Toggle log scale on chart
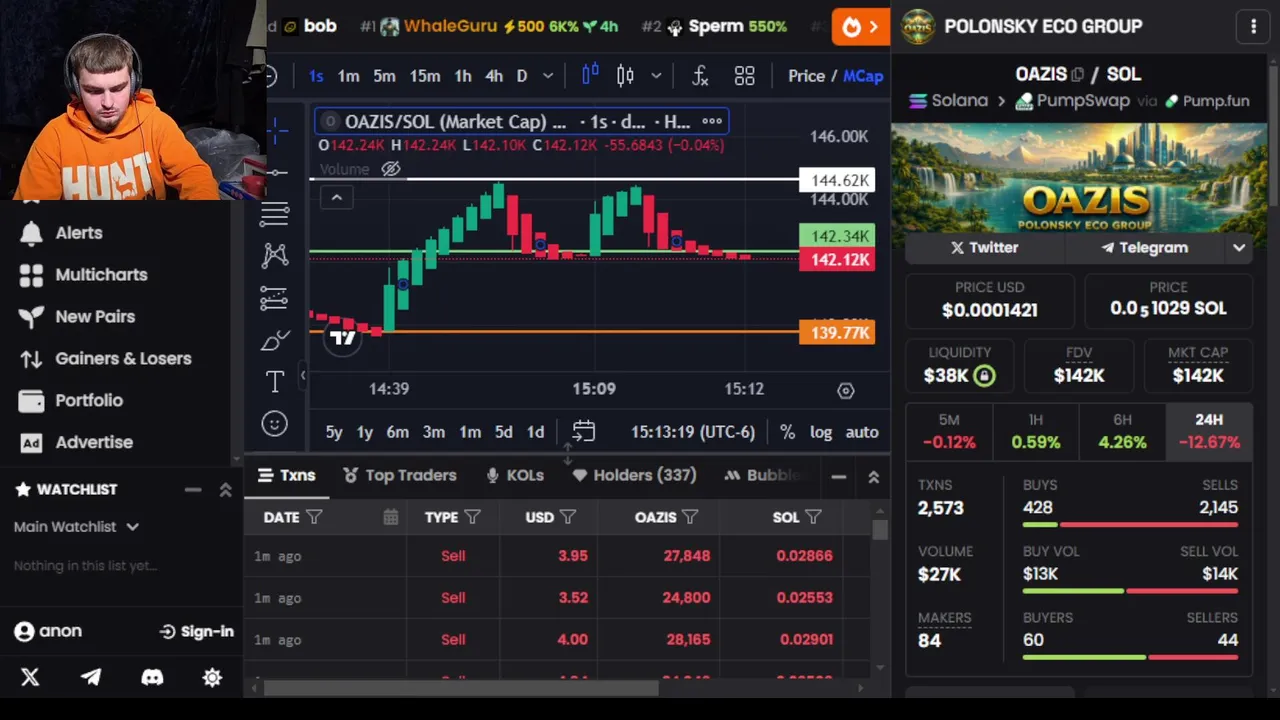1280x720 pixels. coord(821,432)
